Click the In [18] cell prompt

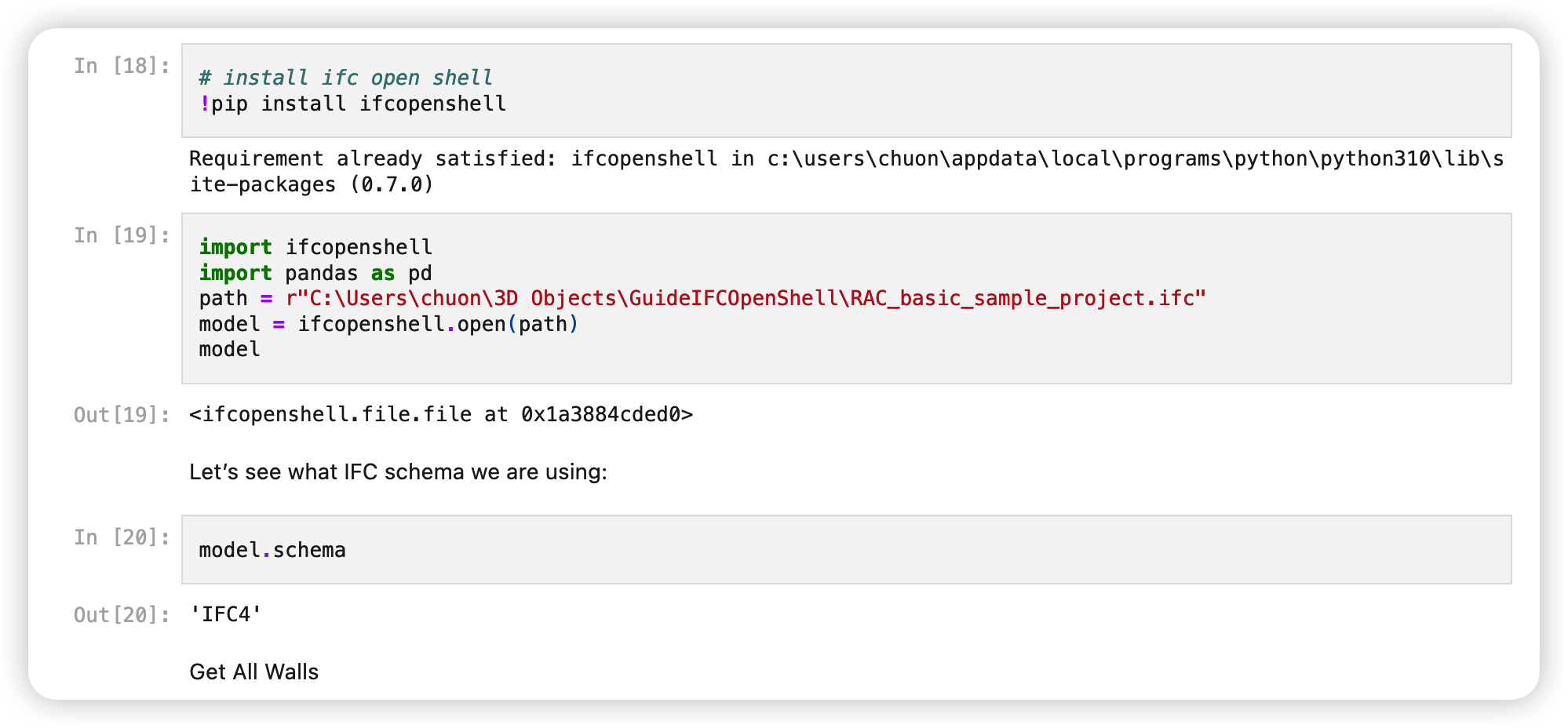[122, 66]
